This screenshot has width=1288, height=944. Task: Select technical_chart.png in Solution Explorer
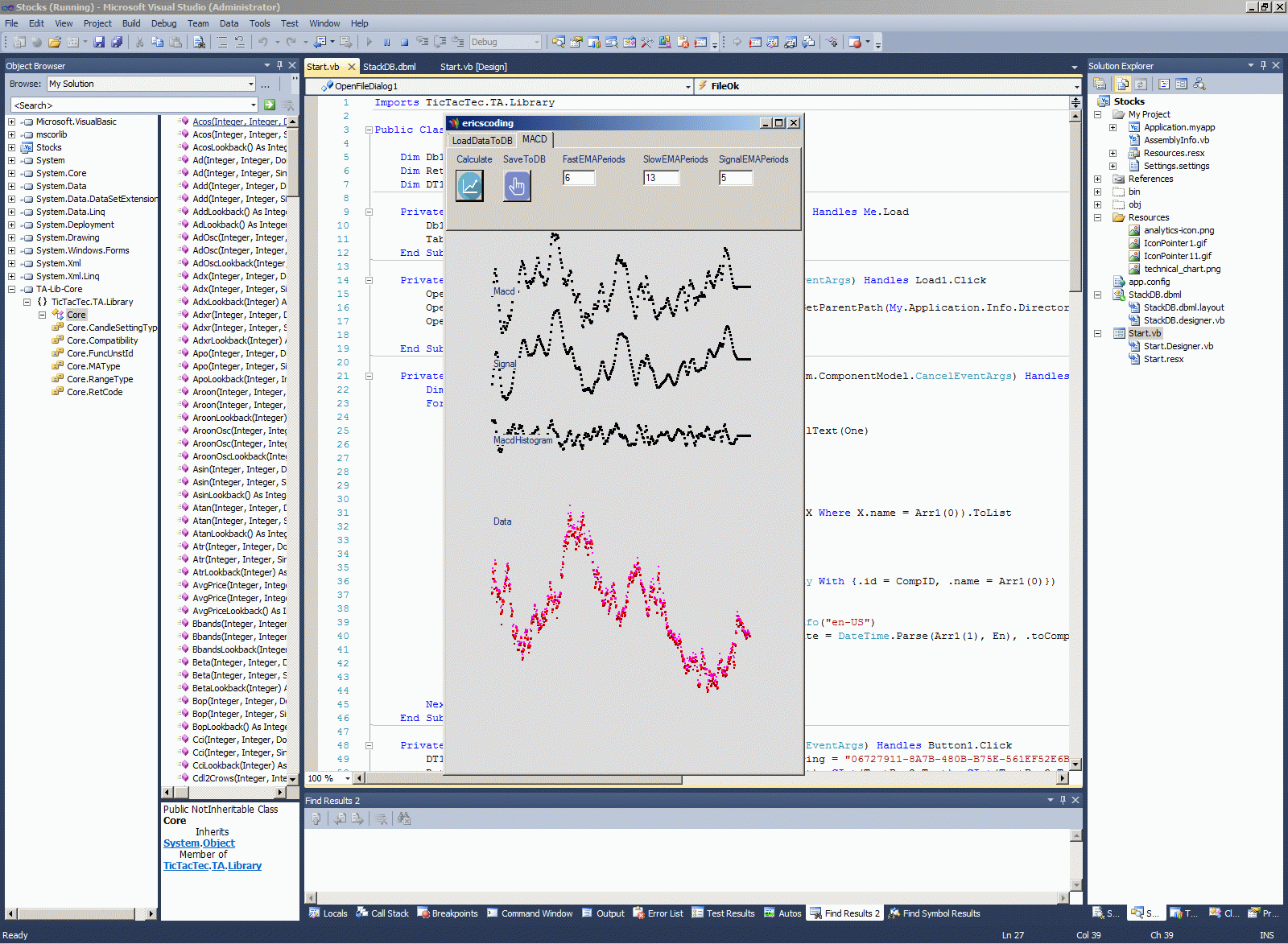[1182, 269]
